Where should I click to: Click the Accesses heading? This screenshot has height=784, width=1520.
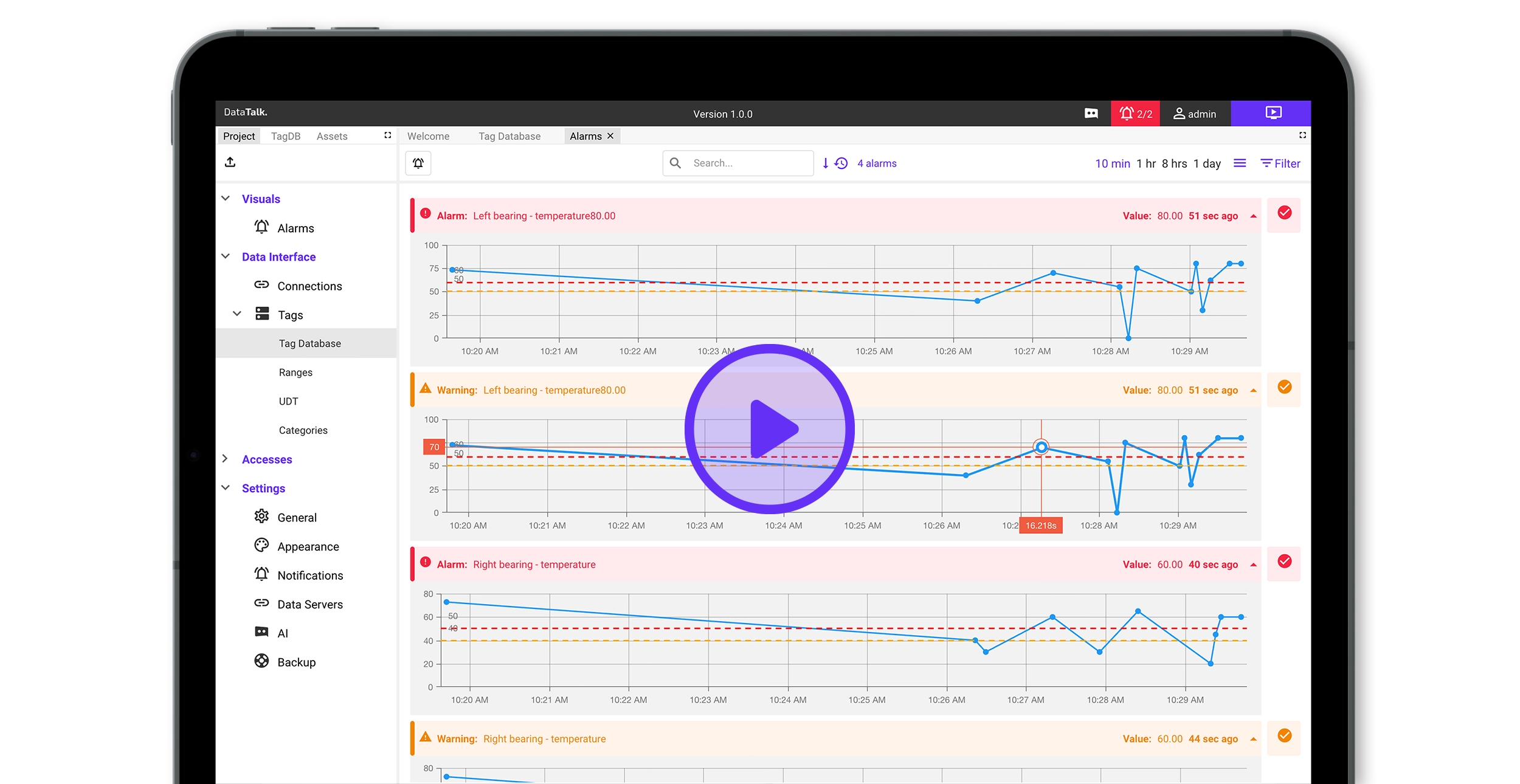click(267, 459)
